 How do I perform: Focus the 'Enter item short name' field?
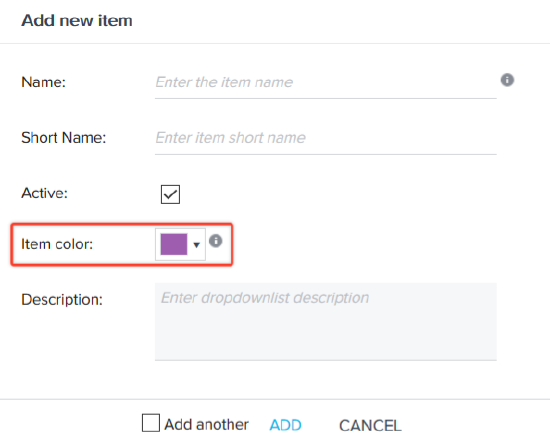tap(326, 138)
